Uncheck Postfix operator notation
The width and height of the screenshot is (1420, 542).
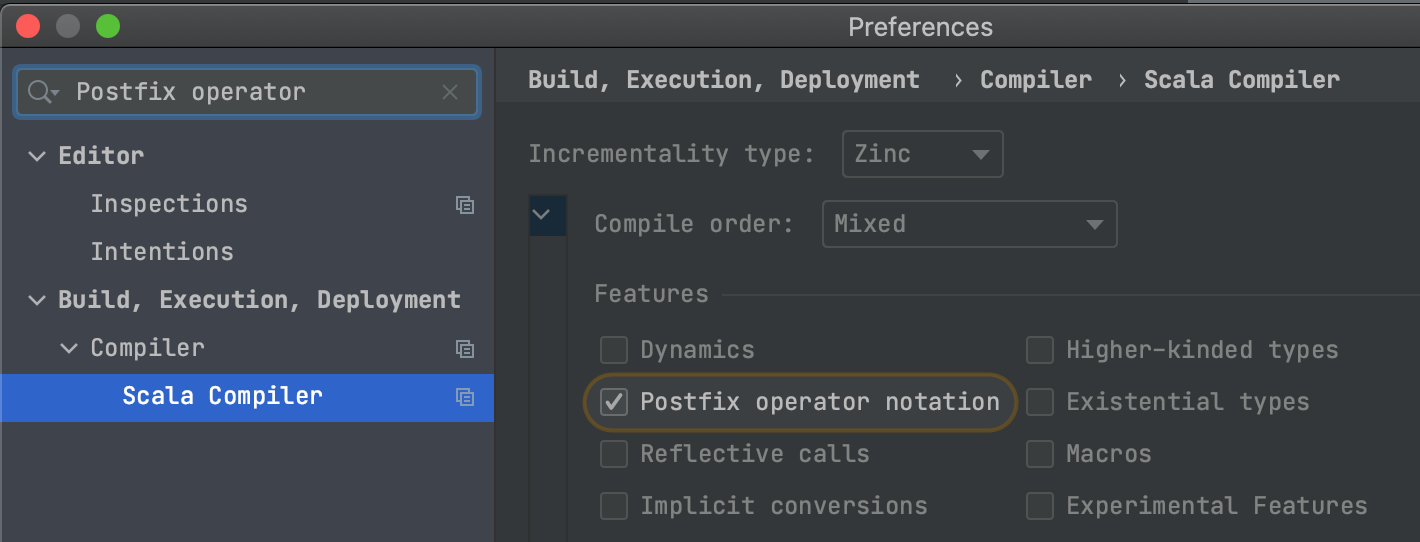click(613, 402)
